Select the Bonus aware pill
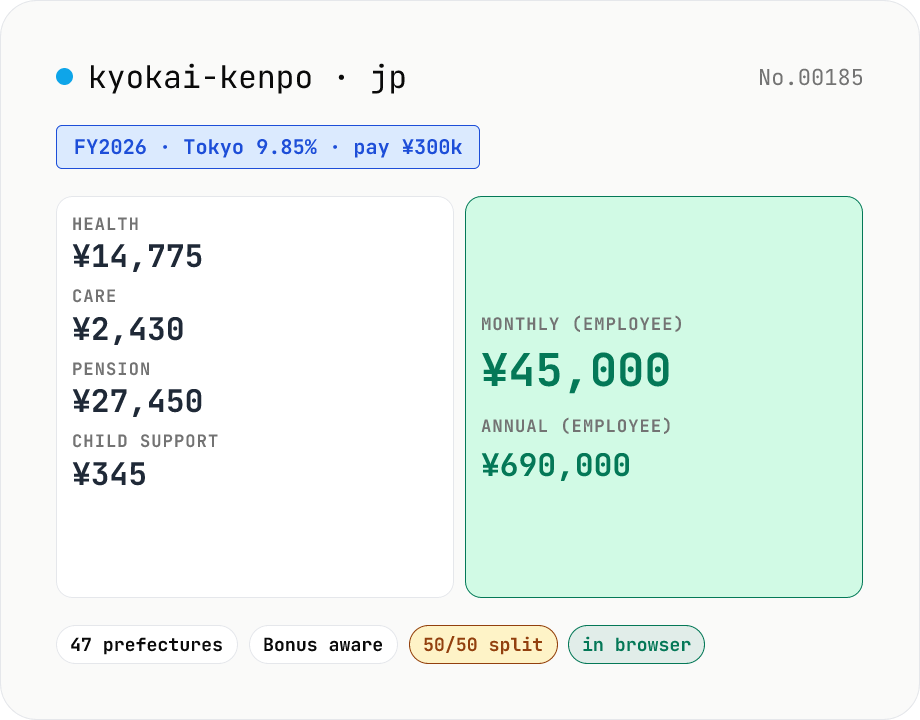Image resolution: width=920 pixels, height=720 pixels. [x=323, y=644]
